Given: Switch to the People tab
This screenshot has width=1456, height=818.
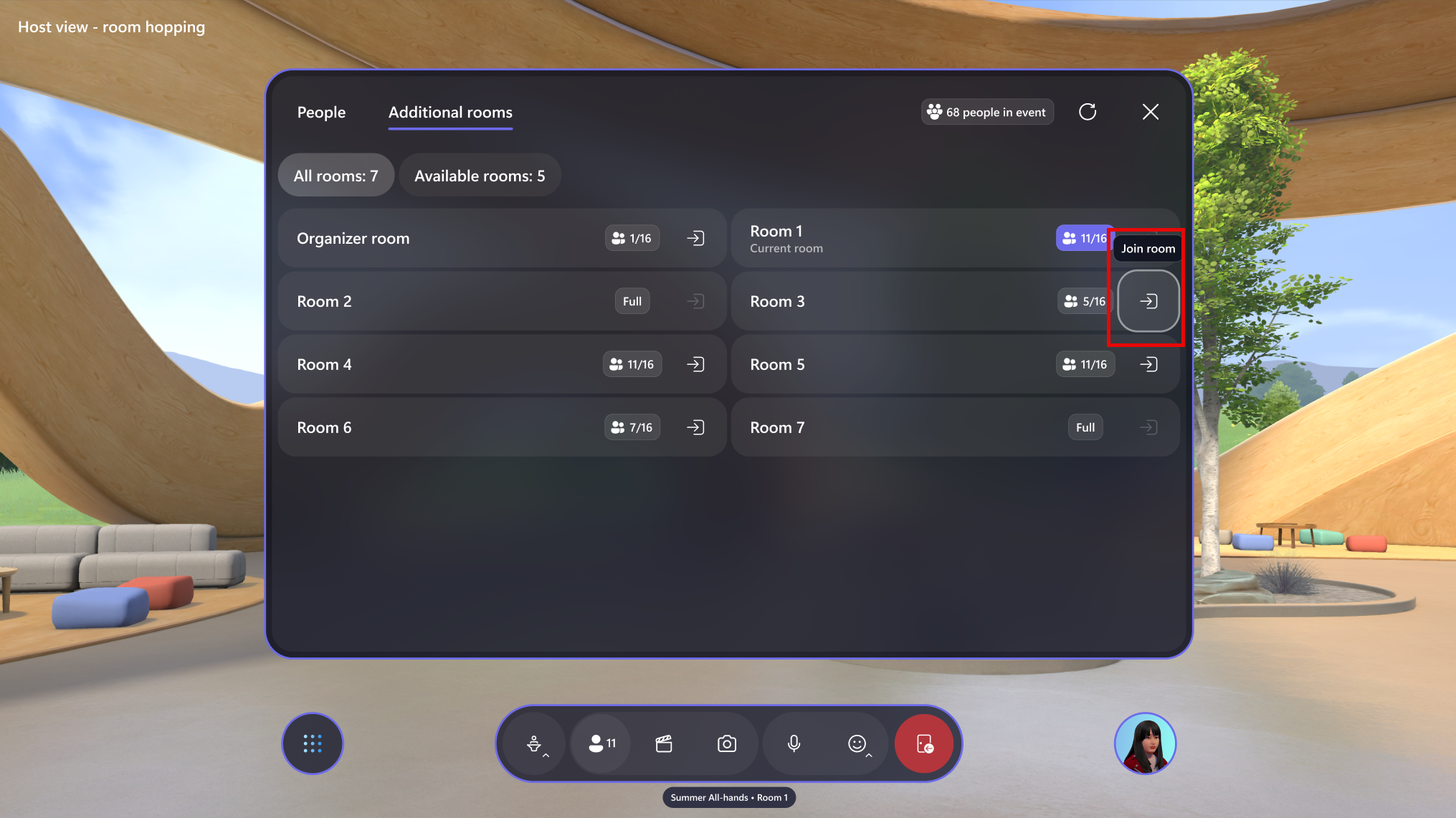Looking at the screenshot, I should pos(321,112).
